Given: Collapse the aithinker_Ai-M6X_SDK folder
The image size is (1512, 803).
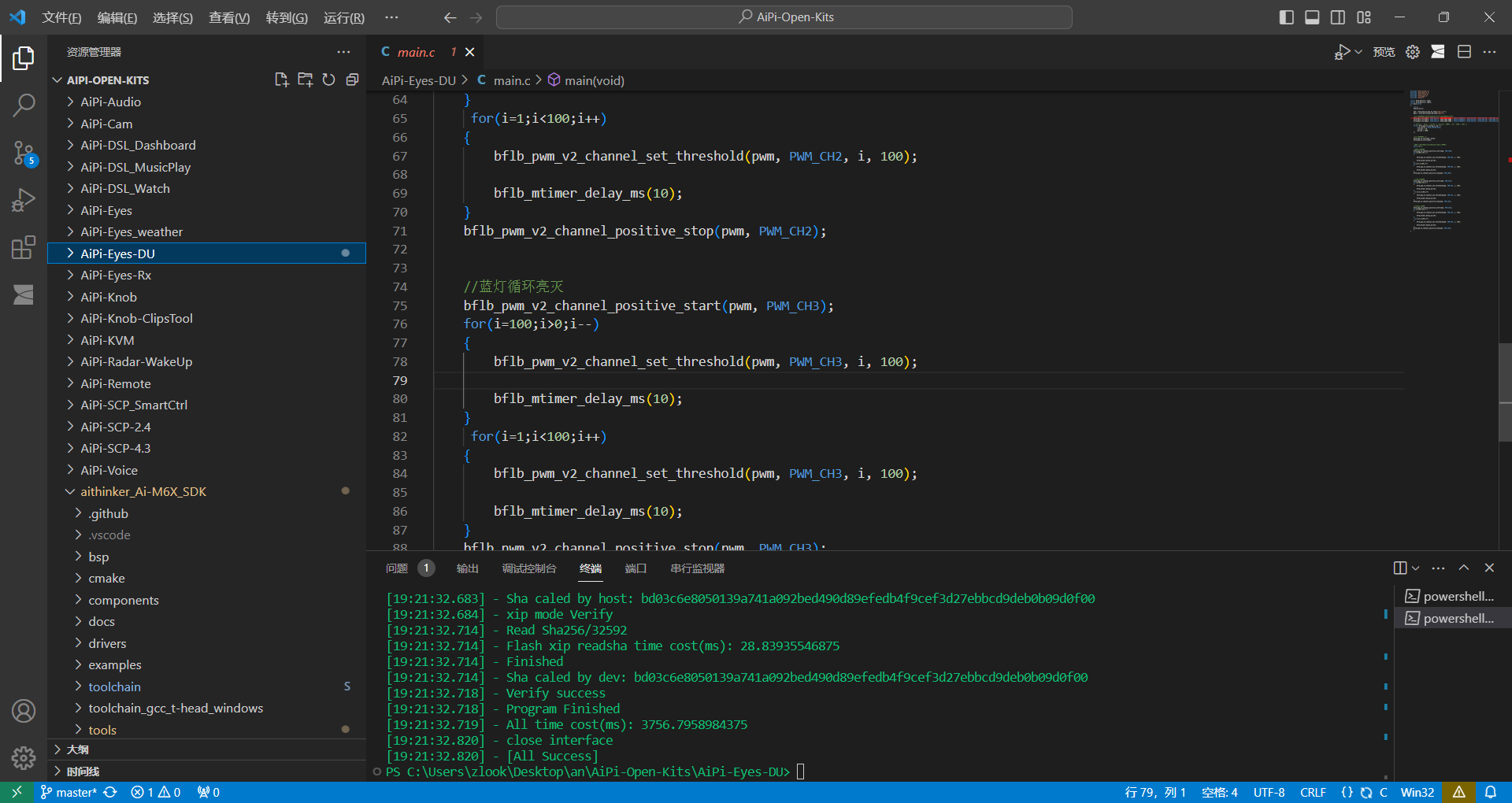Looking at the screenshot, I should (206, 491).
